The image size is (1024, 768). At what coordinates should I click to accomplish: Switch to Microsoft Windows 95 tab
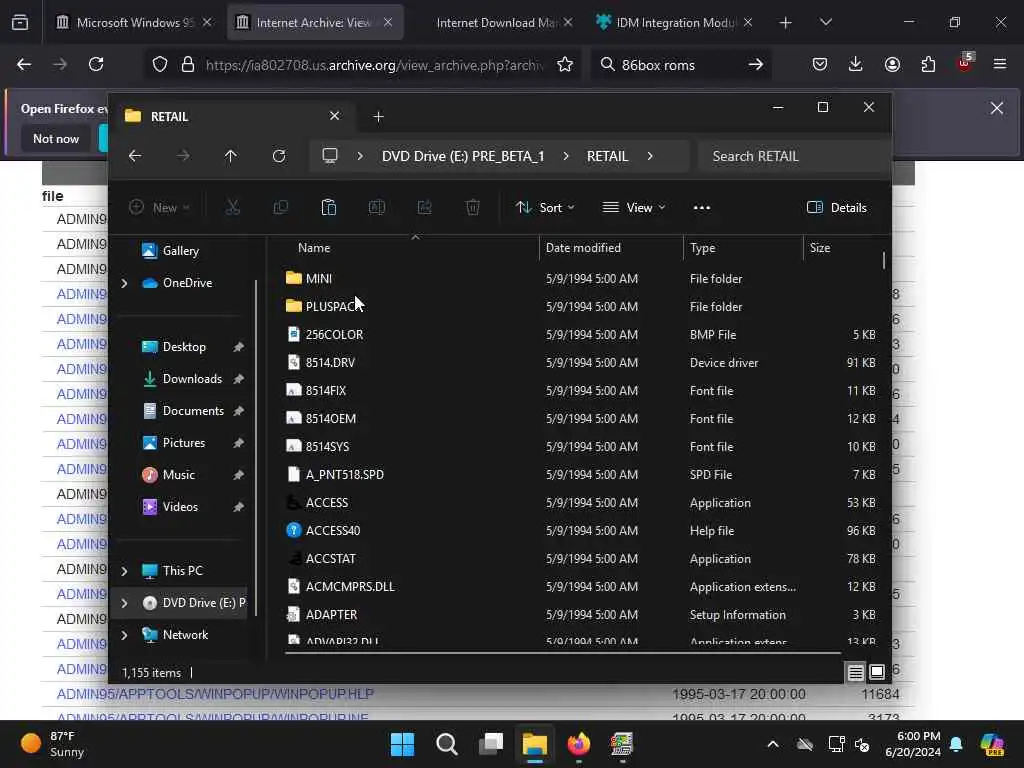[134, 22]
